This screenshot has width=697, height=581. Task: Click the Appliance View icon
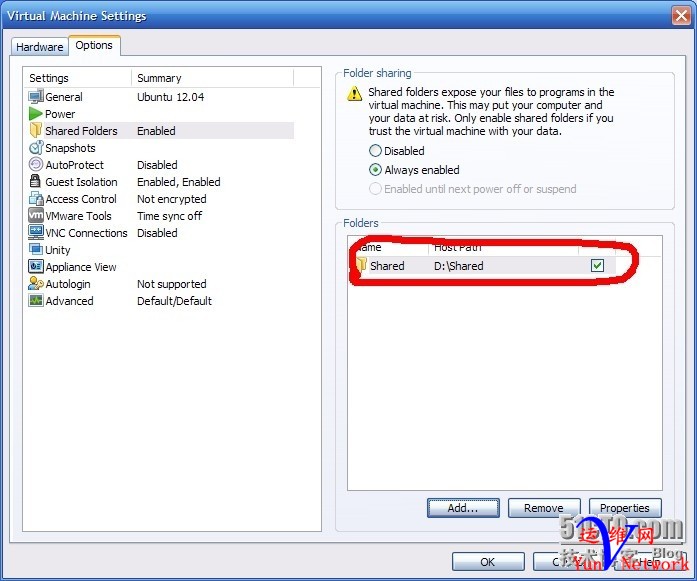(x=36, y=266)
